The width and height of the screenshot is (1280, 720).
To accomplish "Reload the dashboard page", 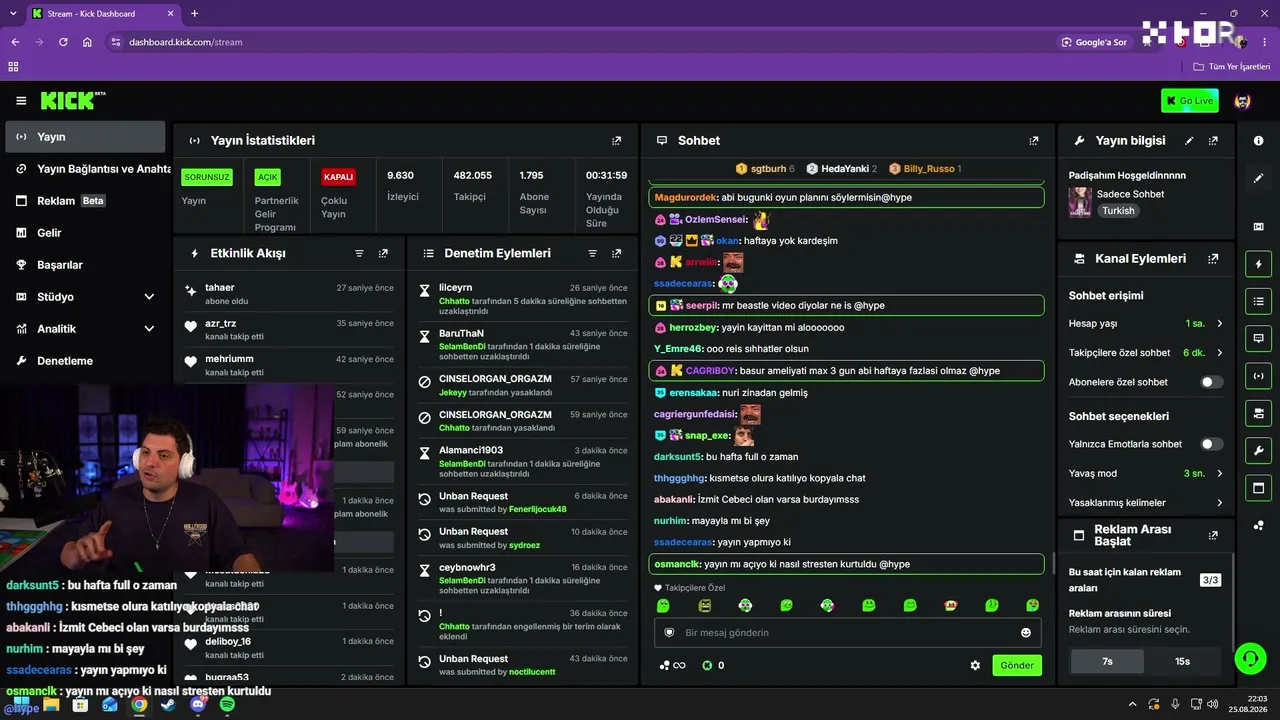I will click(63, 42).
